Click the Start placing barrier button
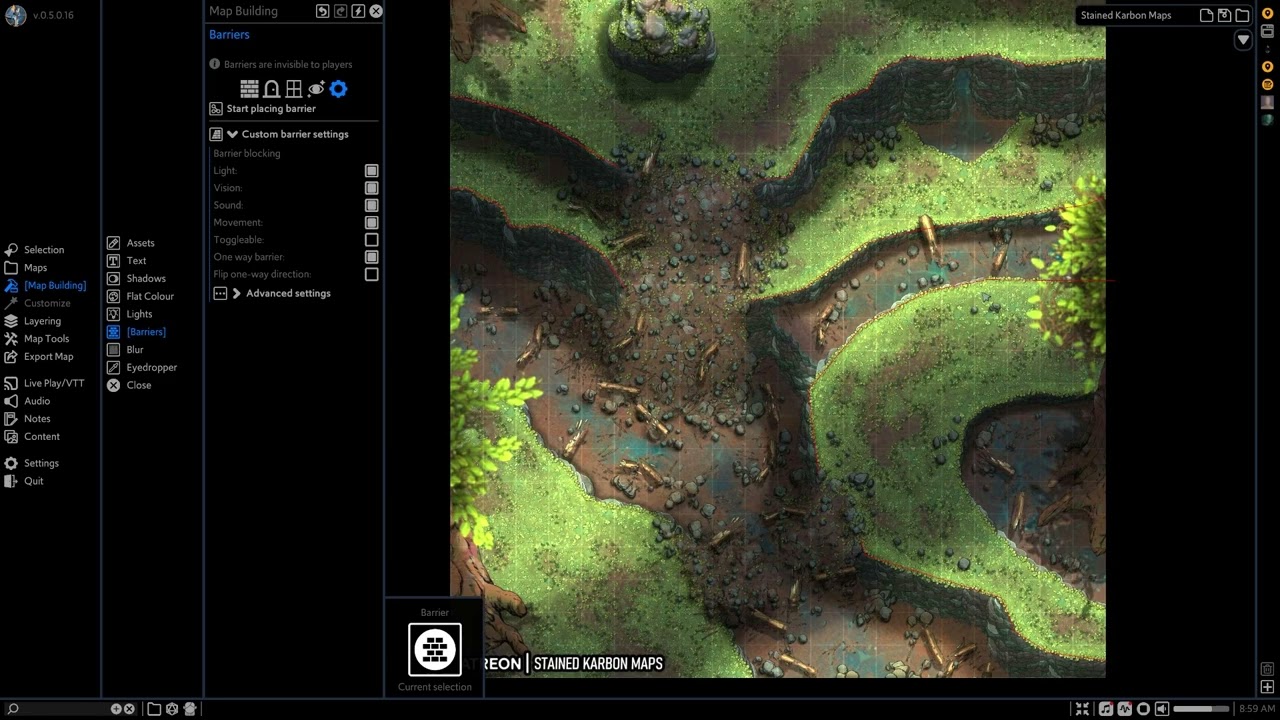The height and width of the screenshot is (720, 1280). click(x=262, y=109)
